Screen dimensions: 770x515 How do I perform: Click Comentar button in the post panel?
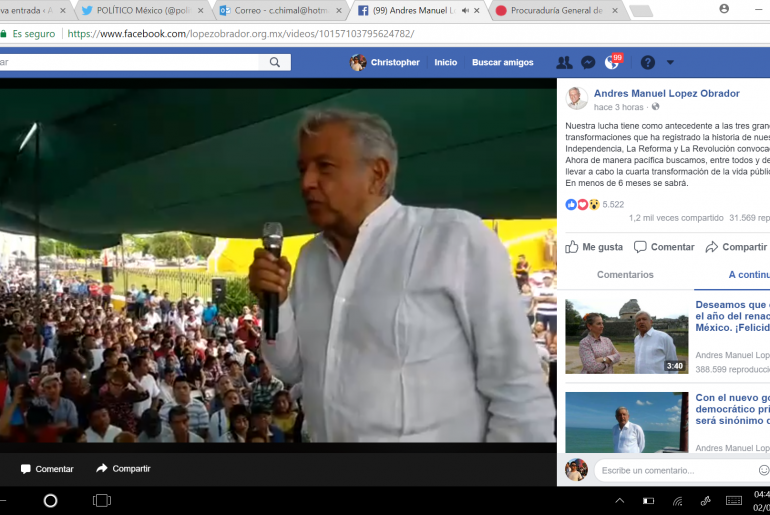(663, 247)
